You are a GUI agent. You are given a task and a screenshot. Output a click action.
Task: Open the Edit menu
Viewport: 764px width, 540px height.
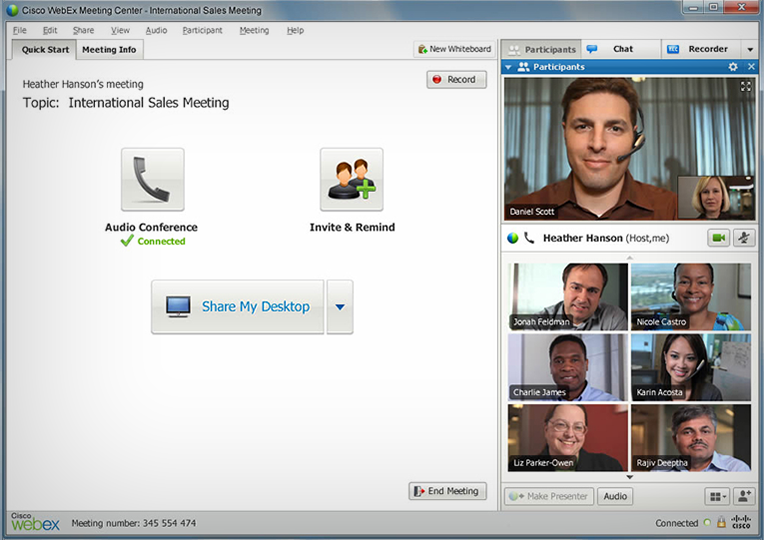(50, 30)
